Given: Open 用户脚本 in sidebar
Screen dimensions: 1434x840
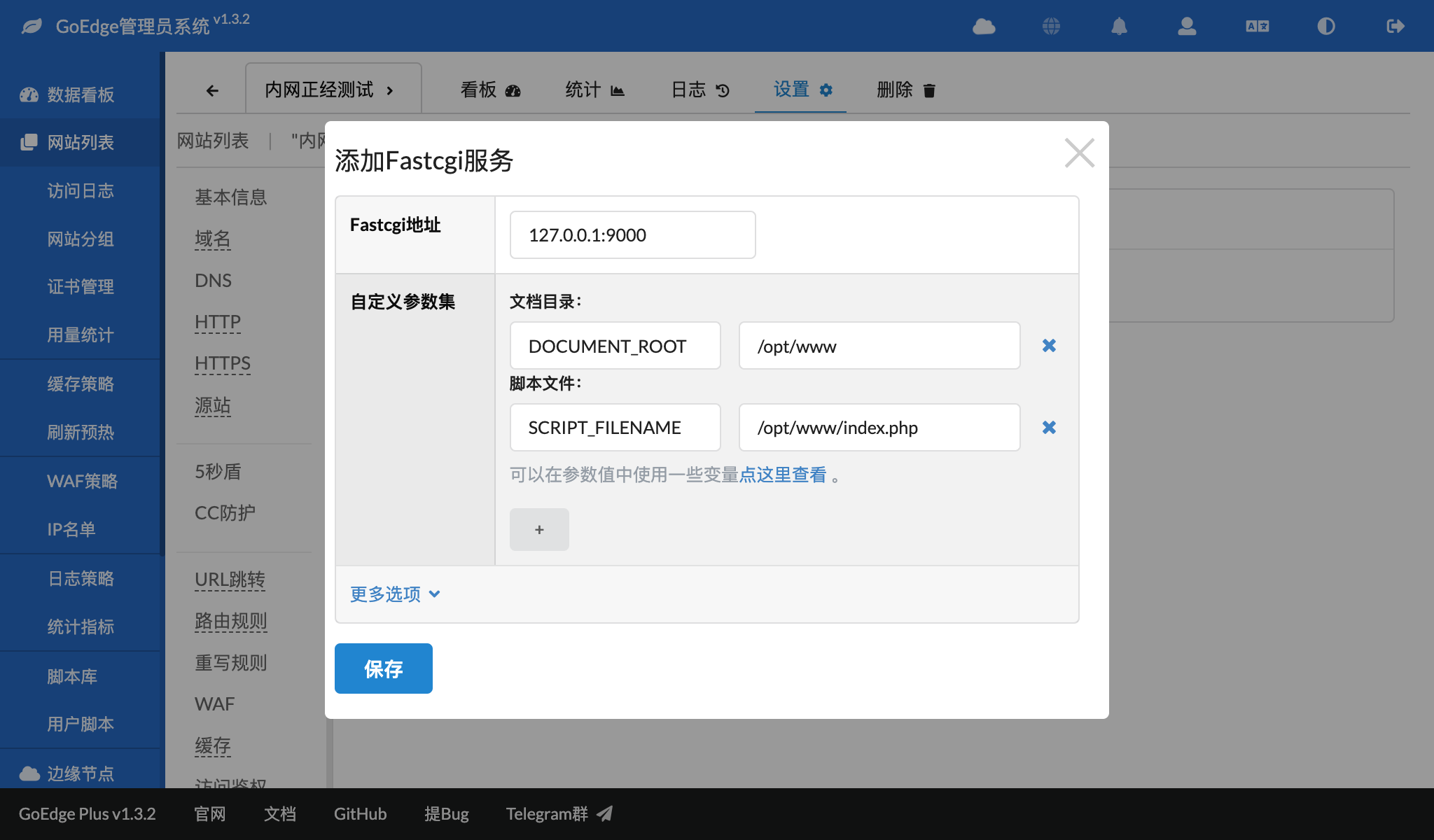Looking at the screenshot, I should pos(81,724).
